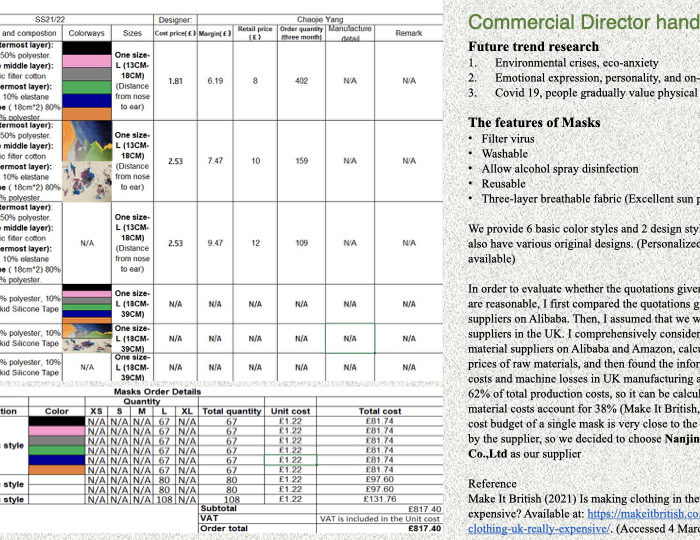The width and height of the screenshot is (700, 540).
Task: Click the mountain landscape design thumbnail beside 2.53
Action: point(87,141)
